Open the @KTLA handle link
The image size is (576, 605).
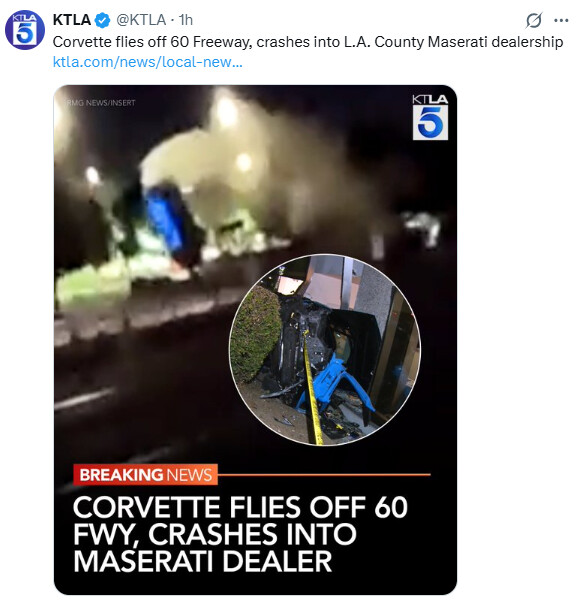141,20
